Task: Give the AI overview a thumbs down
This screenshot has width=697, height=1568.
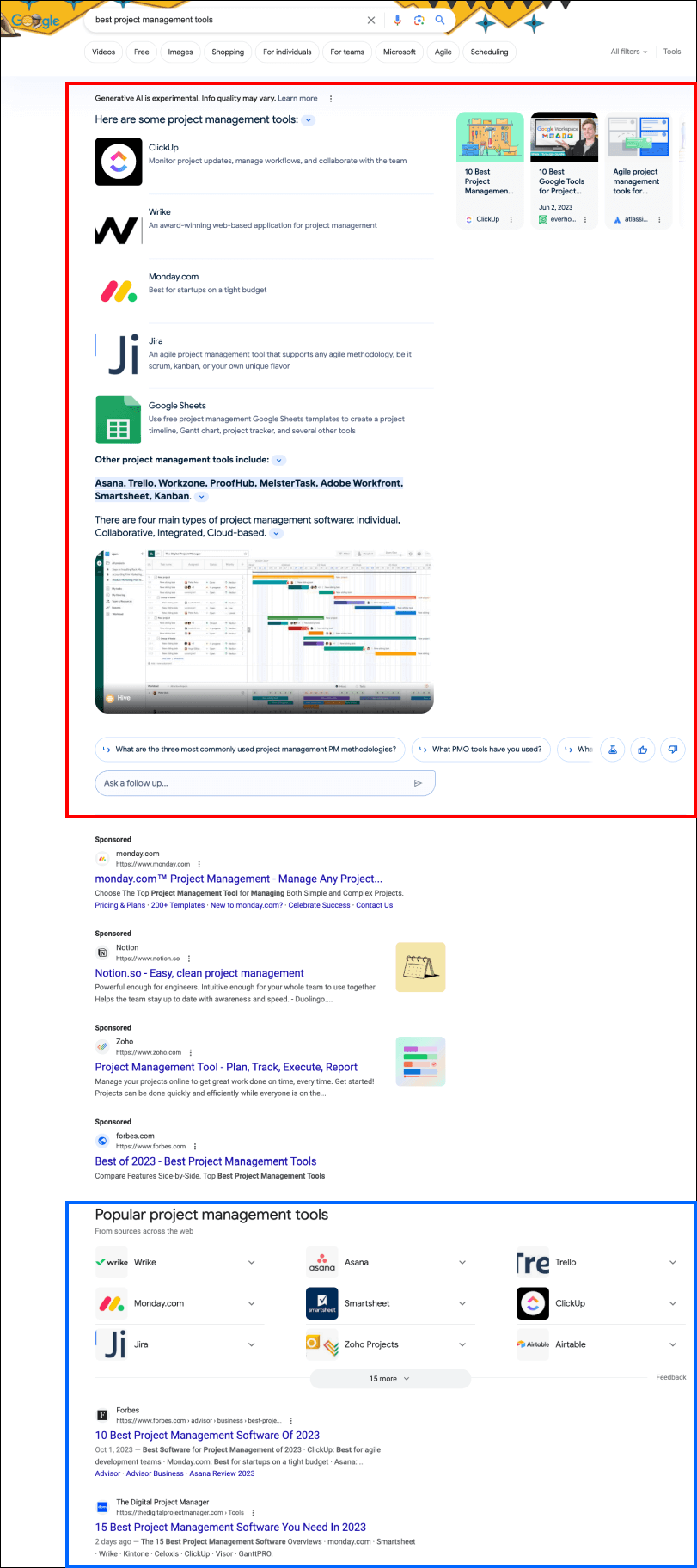Action: pos(673,750)
